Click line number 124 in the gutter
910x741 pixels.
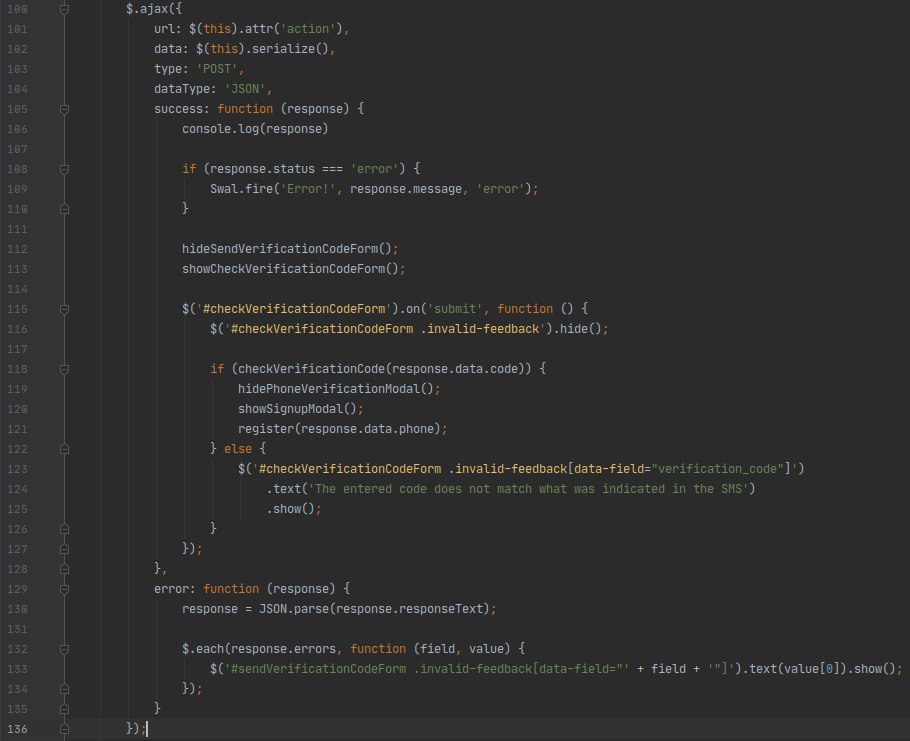(17, 489)
